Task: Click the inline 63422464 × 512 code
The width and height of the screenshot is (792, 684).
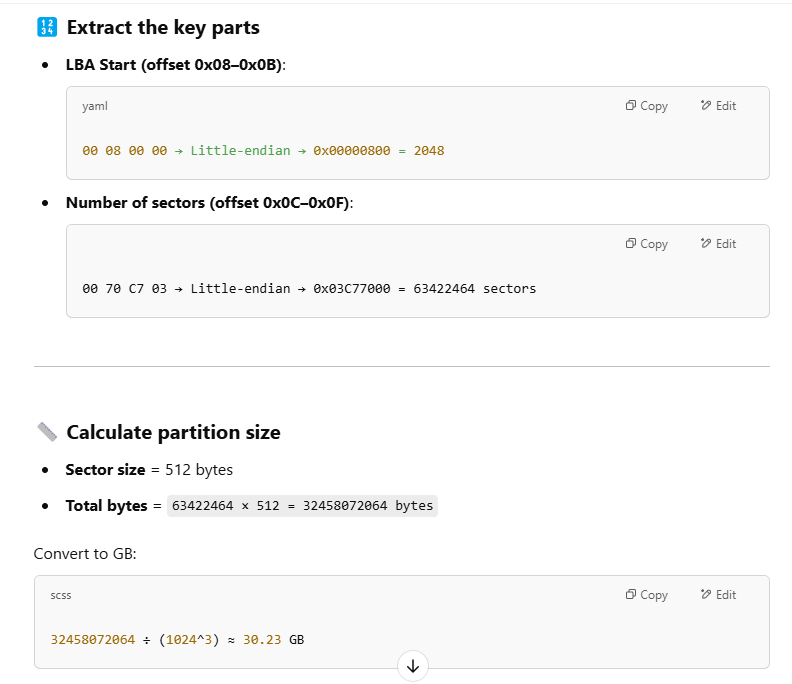Action: pos(302,506)
